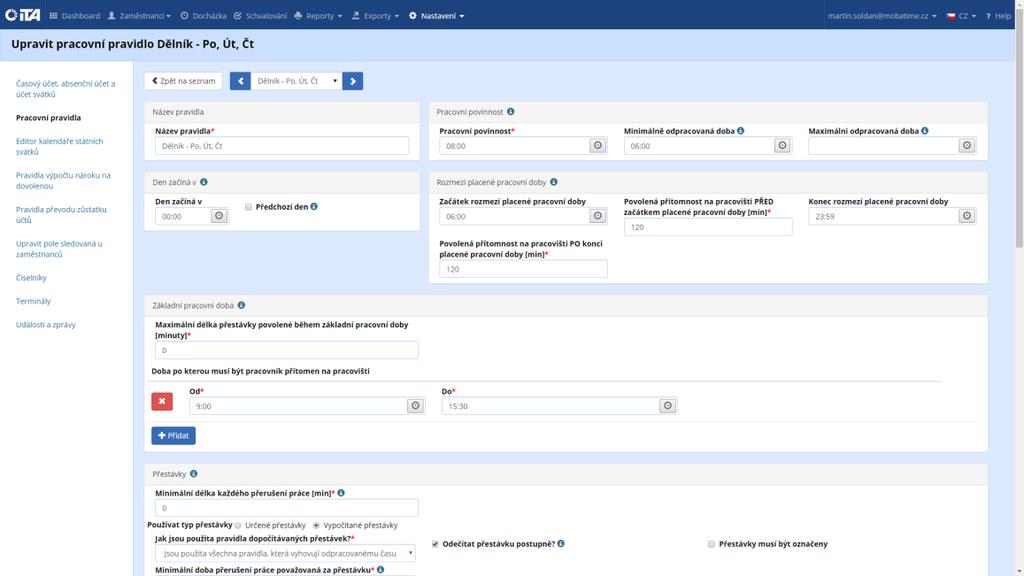Open Editor kalendáře státních svátků
1024x576 pixels.
pos(59,146)
